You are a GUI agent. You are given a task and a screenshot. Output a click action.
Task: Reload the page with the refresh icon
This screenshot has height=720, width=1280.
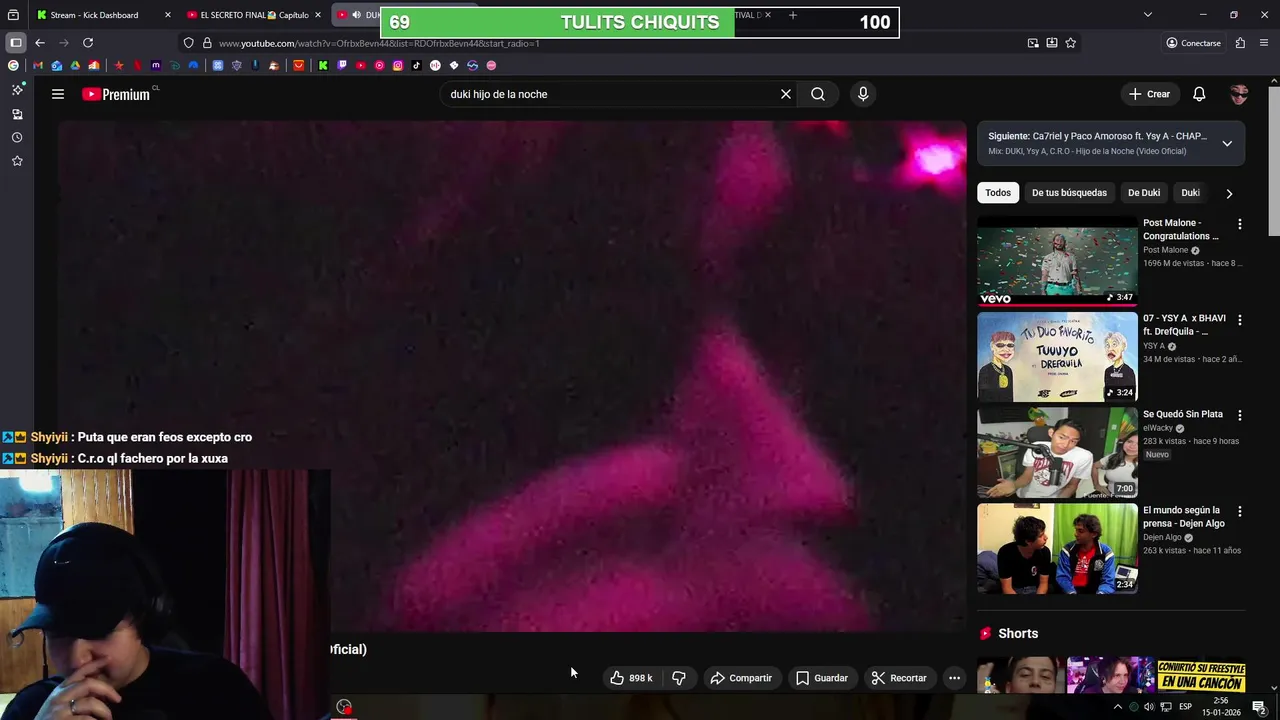[88, 43]
